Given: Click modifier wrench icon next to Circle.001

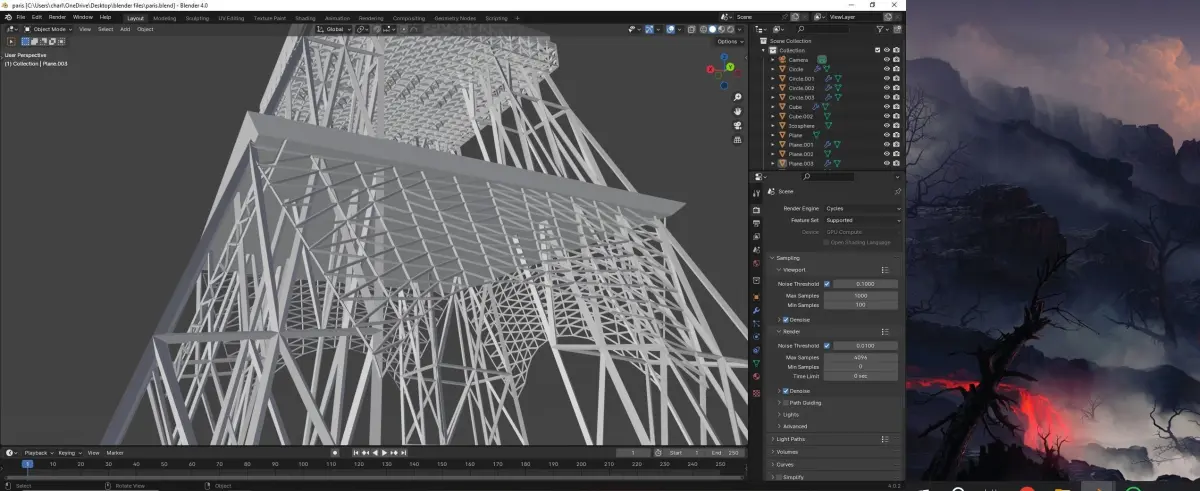Looking at the screenshot, I should coord(827,79).
